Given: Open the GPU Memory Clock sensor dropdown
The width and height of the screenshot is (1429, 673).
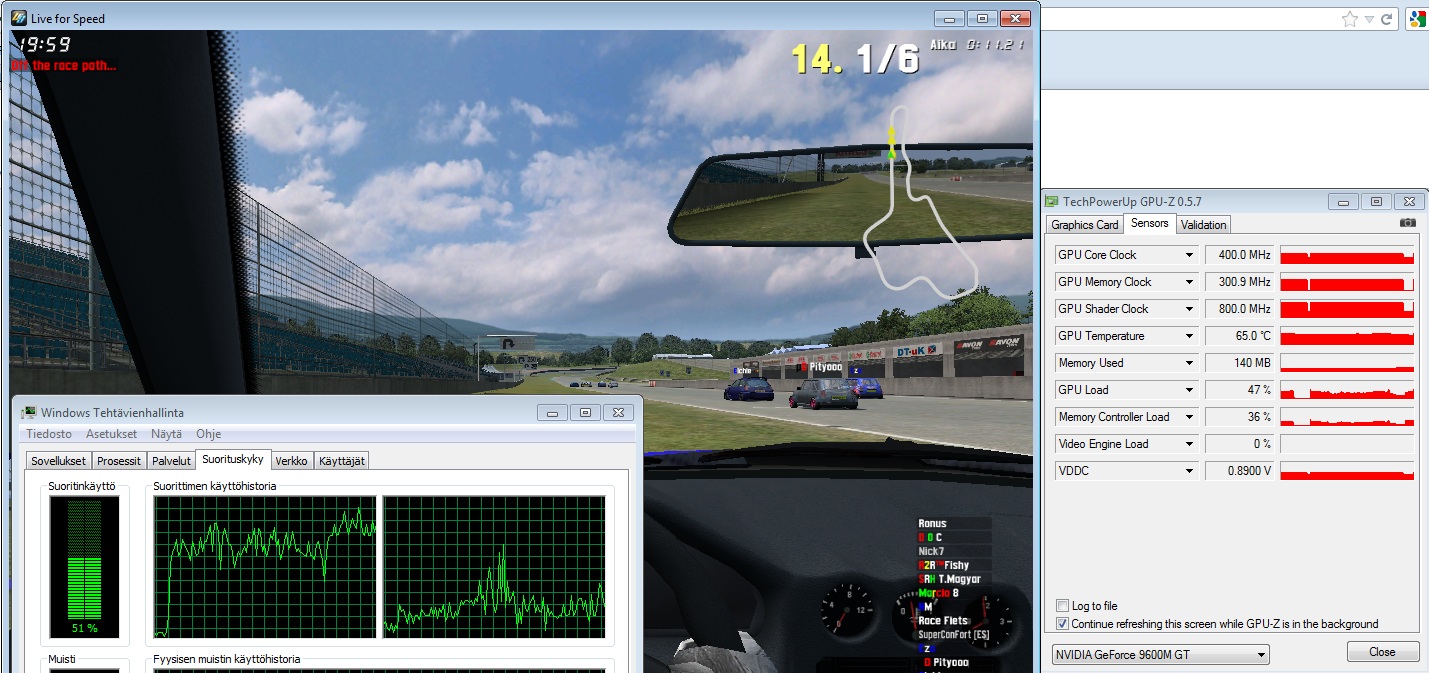Looking at the screenshot, I should [1189, 282].
